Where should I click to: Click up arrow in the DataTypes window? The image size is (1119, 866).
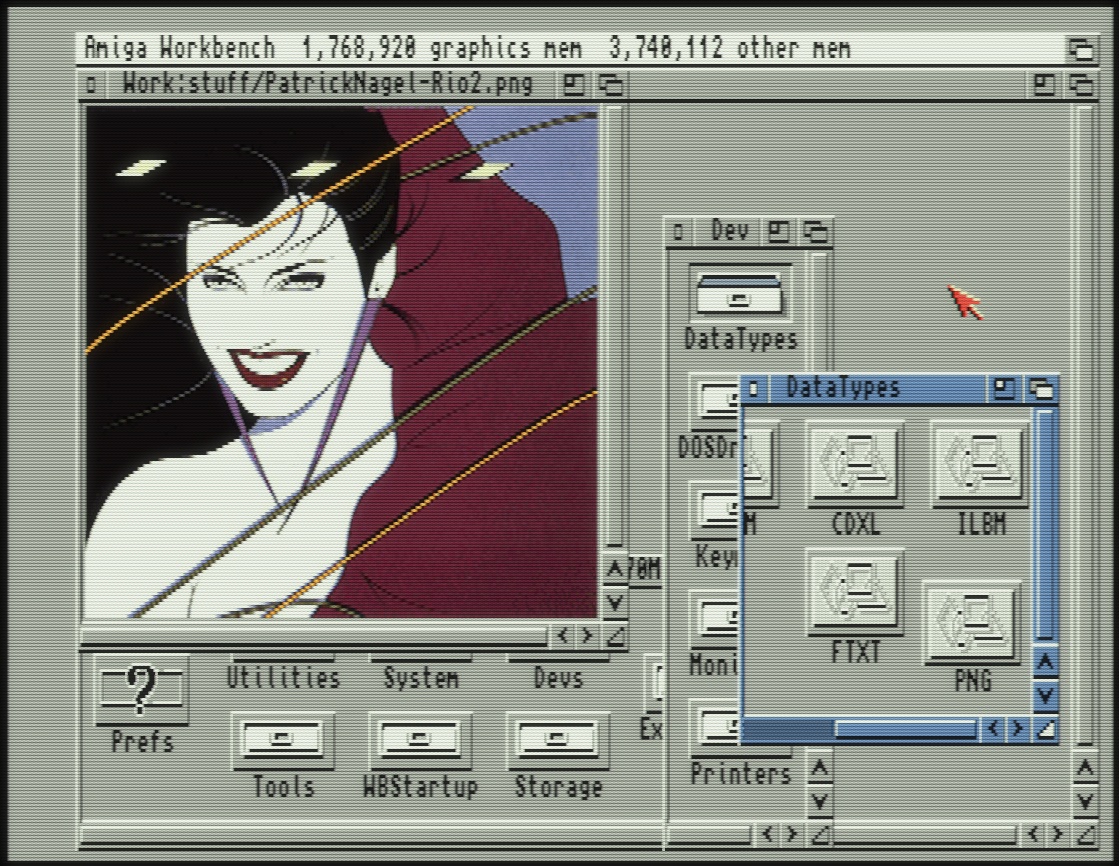[1045, 663]
